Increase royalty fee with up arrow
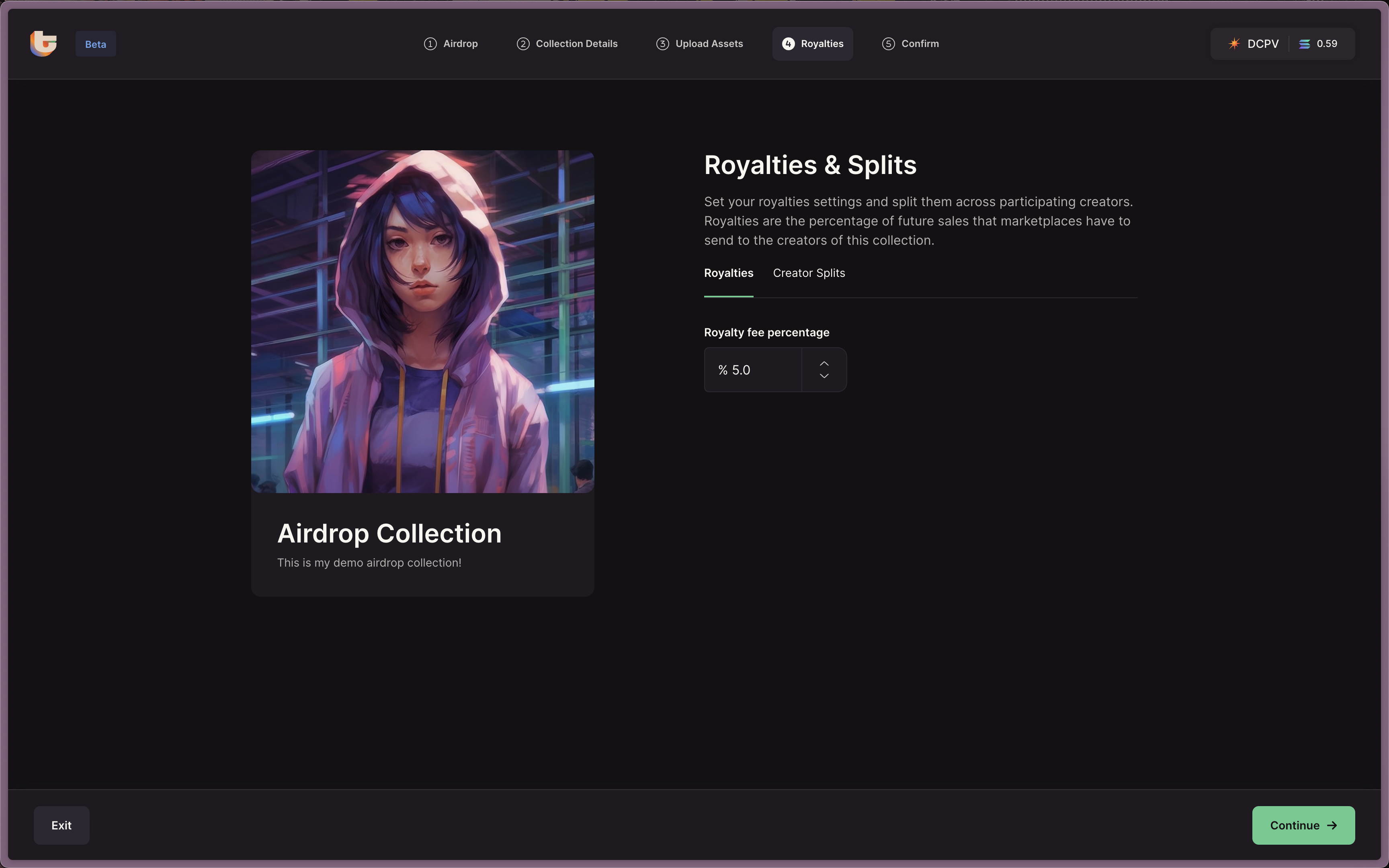Image resolution: width=1389 pixels, height=868 pixels. [824, 363]
